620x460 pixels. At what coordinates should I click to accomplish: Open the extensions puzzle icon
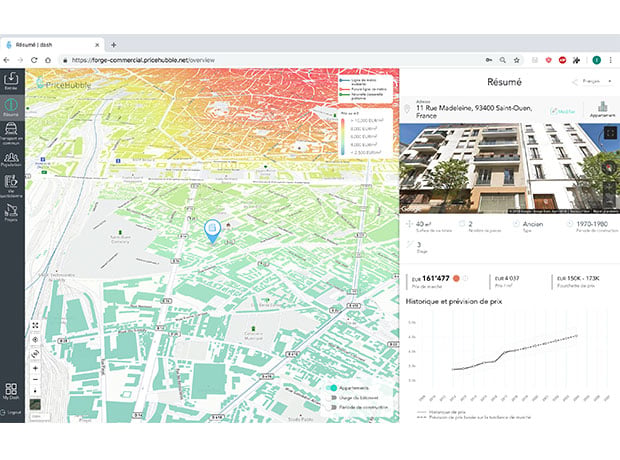point(577,60)
